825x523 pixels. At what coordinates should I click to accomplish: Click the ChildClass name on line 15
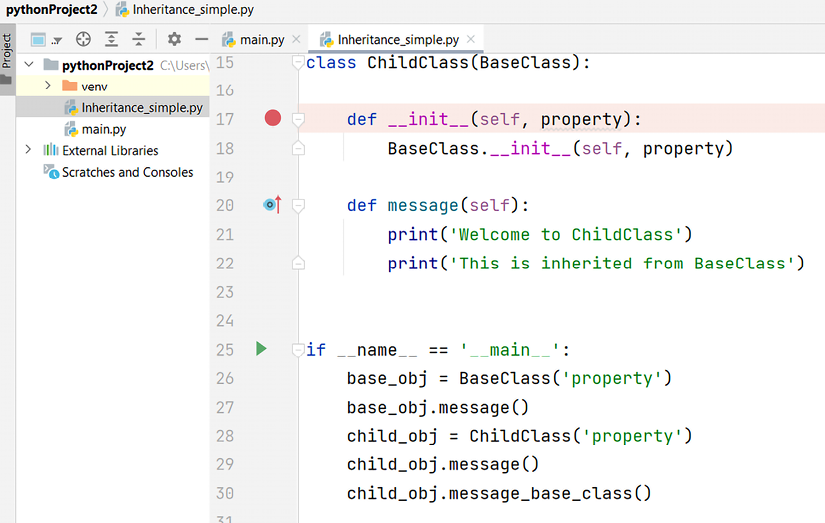(x=418, y=63)
